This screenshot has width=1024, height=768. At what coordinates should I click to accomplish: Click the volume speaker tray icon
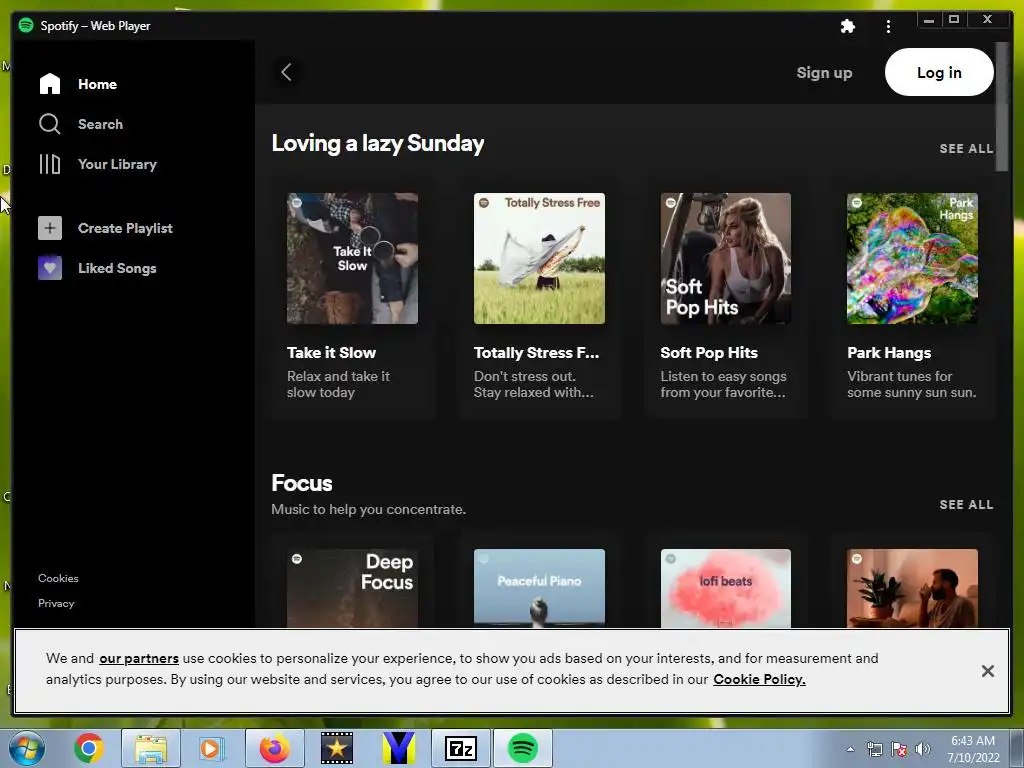923,749
